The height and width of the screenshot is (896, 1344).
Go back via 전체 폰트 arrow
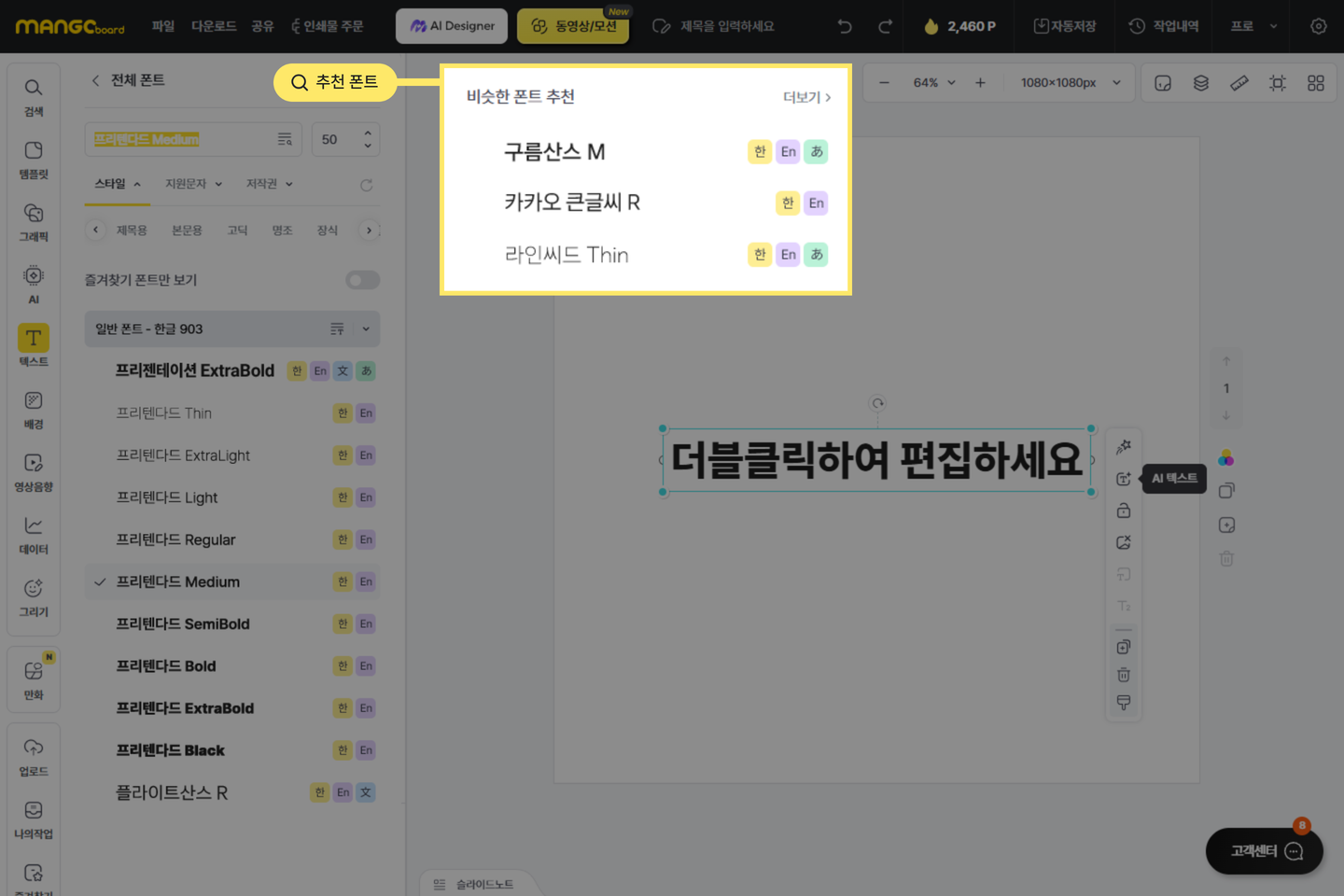95,80
